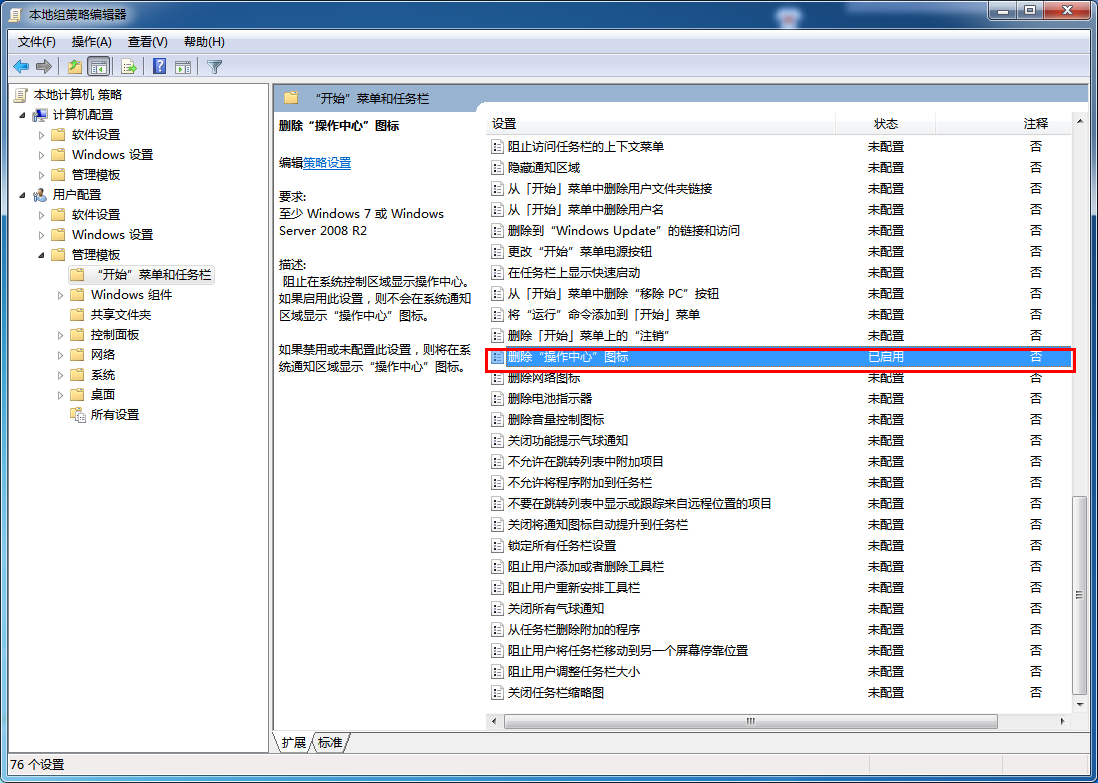Click the vertical scrollbar thumb
Viewport: 1098px width, 783px height.
(x=1079, y=594)
